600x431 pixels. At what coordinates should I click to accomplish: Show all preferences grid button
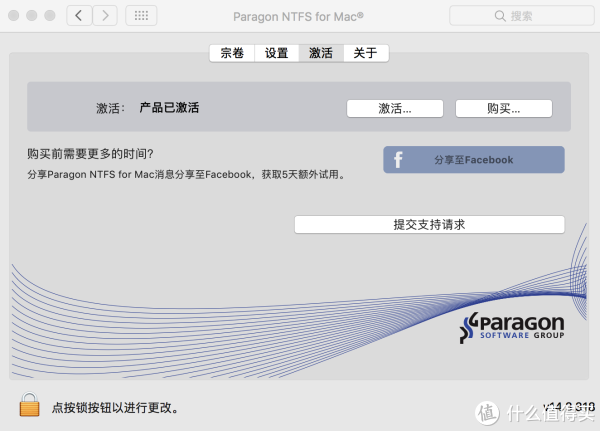(141, 16)
